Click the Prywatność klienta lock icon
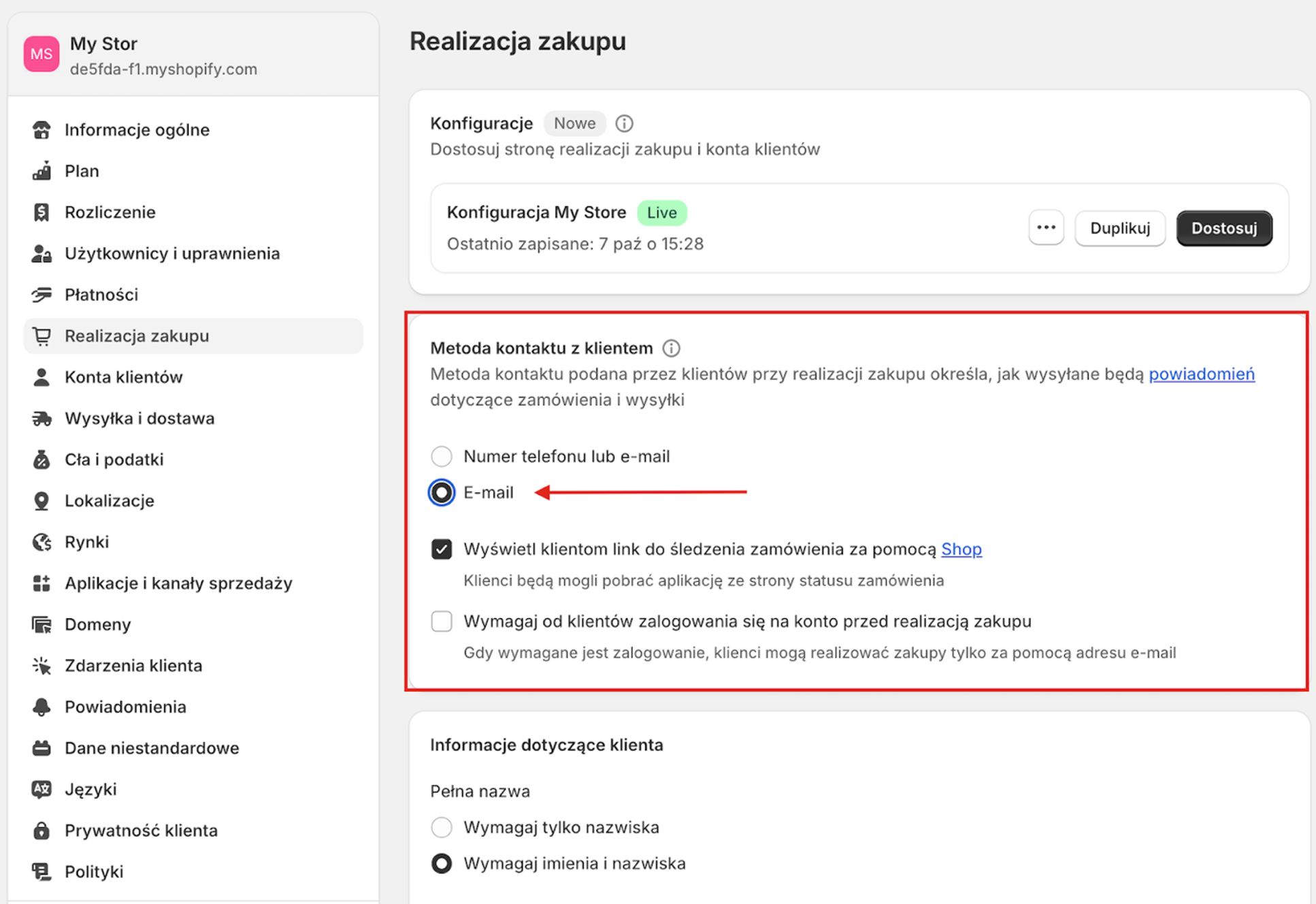1316x904 pixels. (x=42, y=830)
